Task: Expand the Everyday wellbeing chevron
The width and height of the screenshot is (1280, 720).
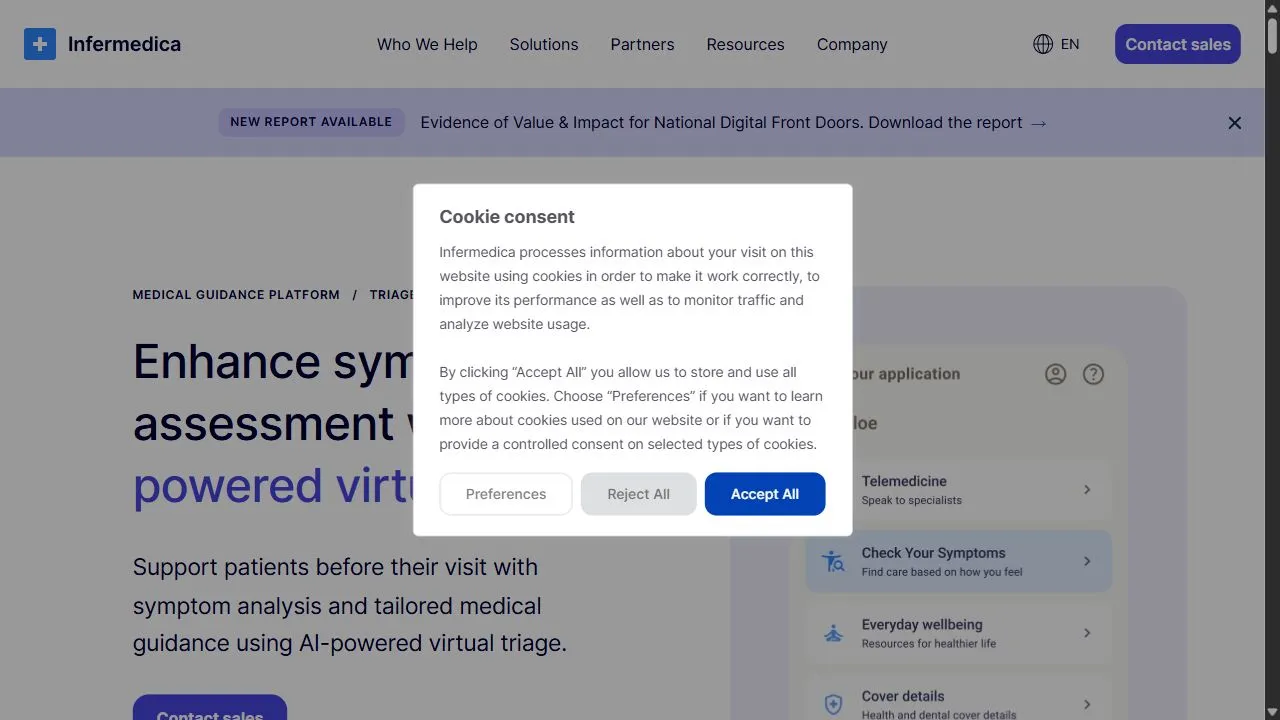Action: [1087, 633]
